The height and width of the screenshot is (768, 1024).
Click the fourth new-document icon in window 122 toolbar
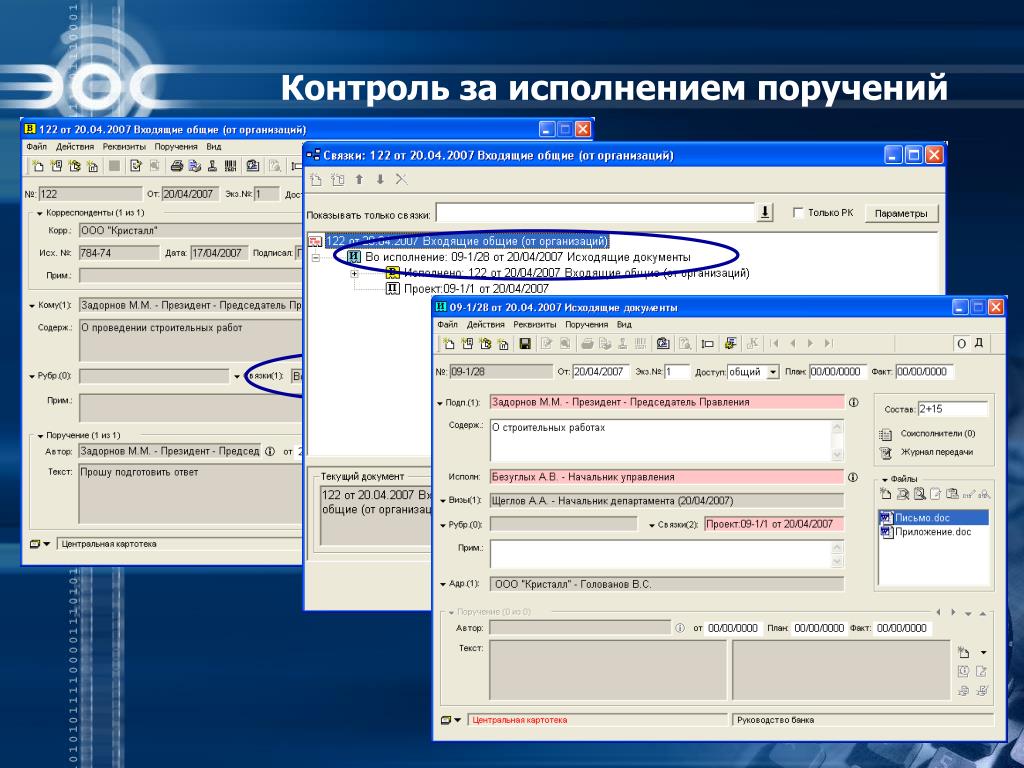click(93, 166)
